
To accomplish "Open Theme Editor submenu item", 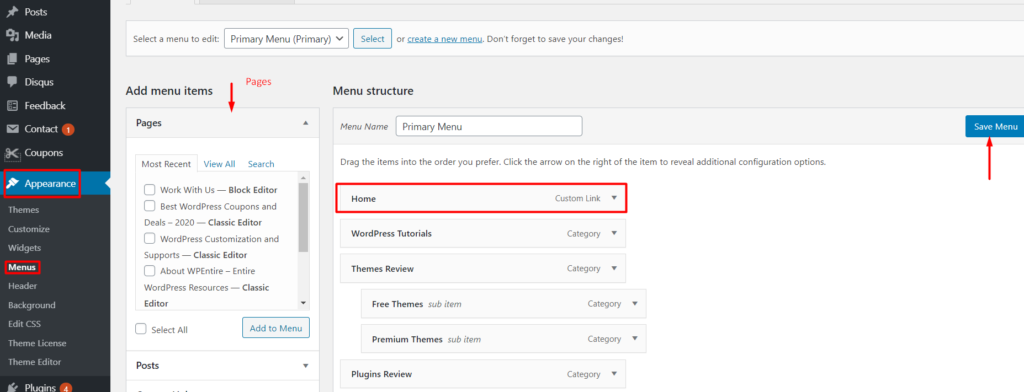I will pos(35,362).
